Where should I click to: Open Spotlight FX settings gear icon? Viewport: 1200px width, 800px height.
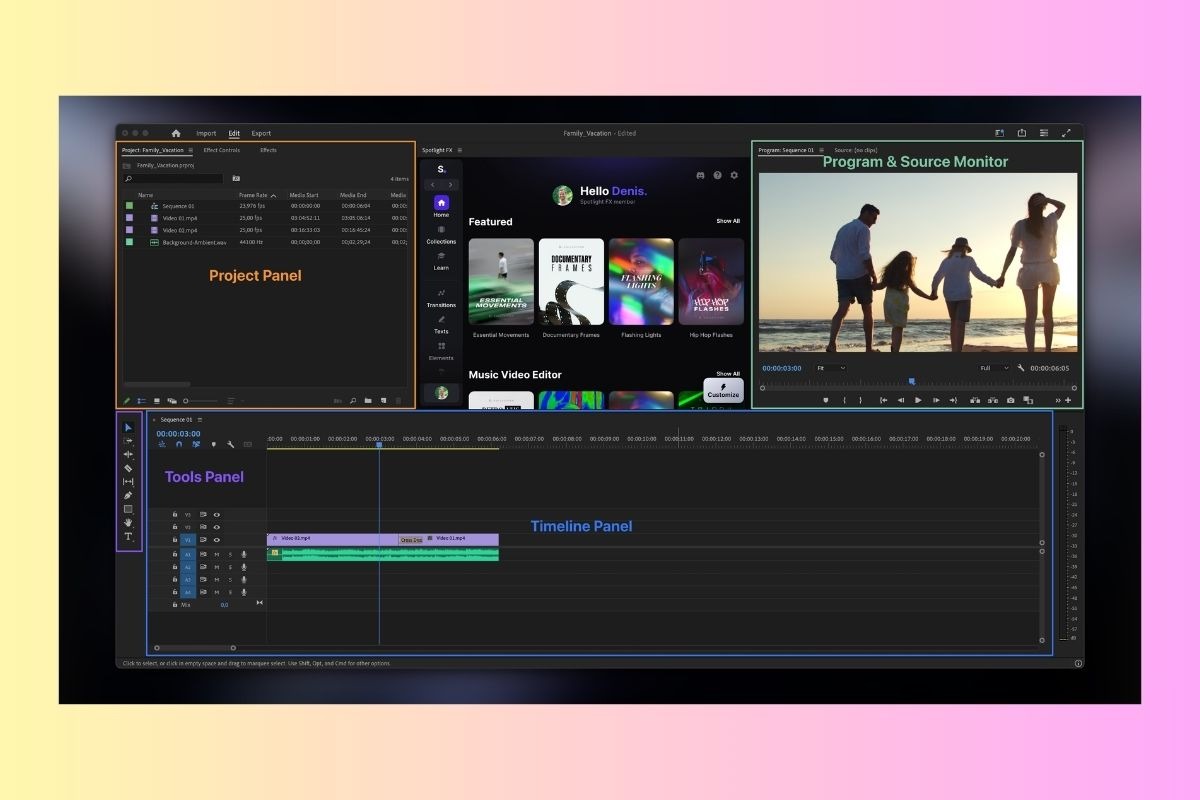pos(734,175)
